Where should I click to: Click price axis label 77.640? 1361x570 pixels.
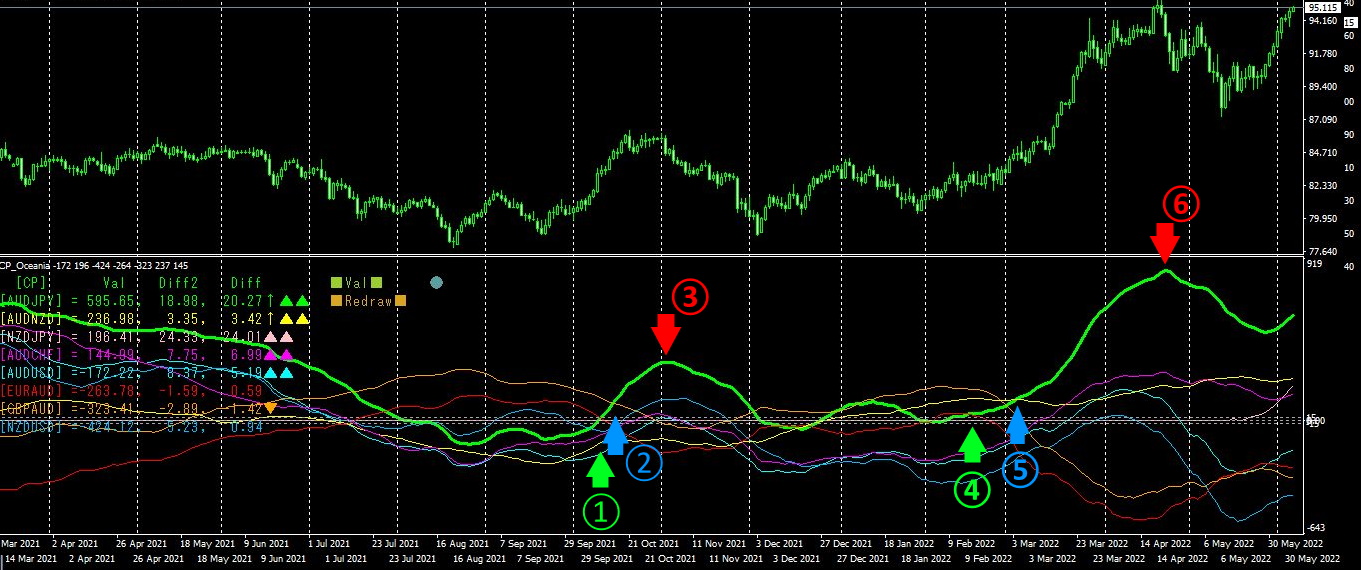(x=1322, y=252)
